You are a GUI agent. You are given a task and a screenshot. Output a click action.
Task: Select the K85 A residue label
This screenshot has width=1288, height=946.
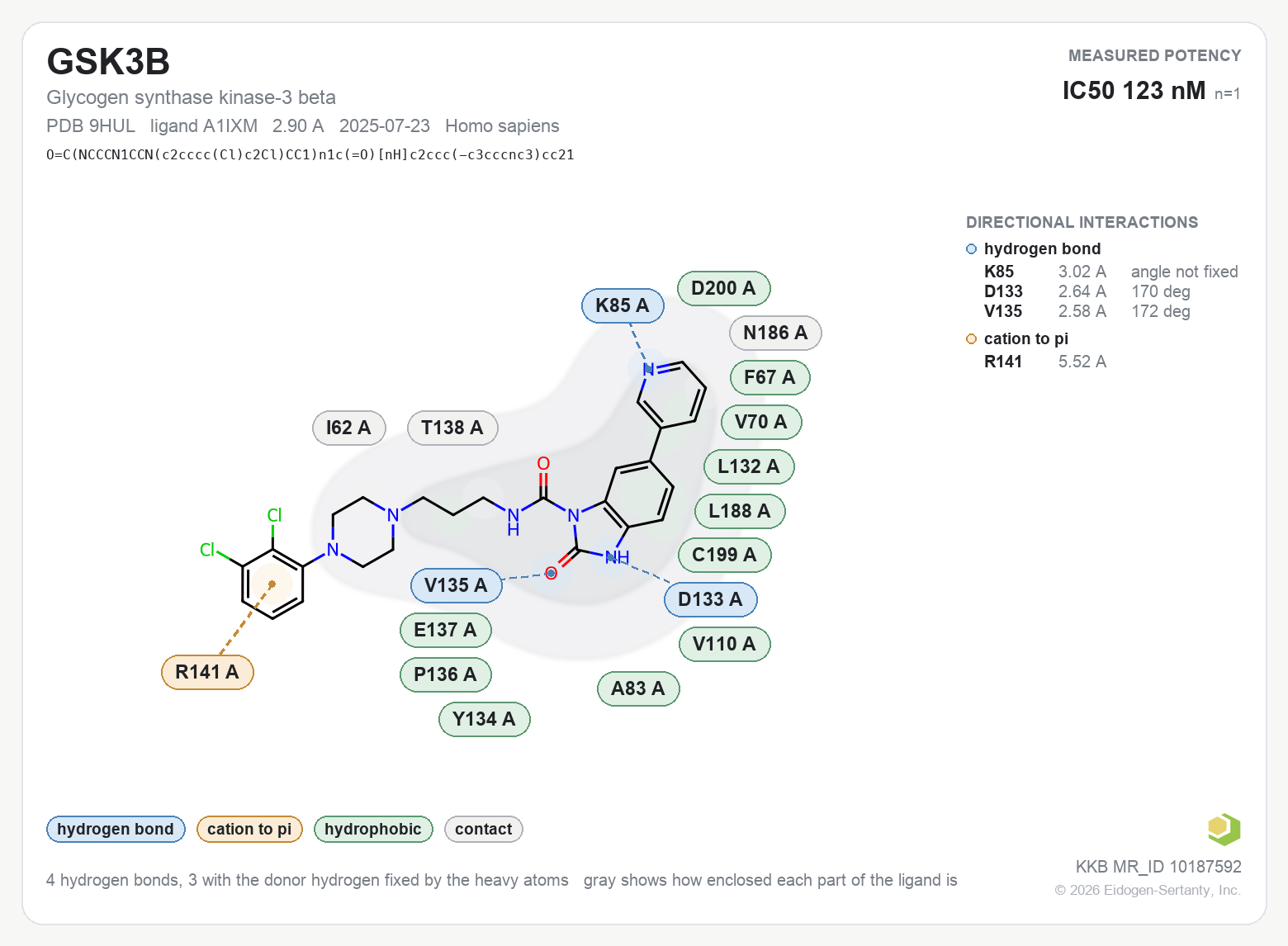623,305
